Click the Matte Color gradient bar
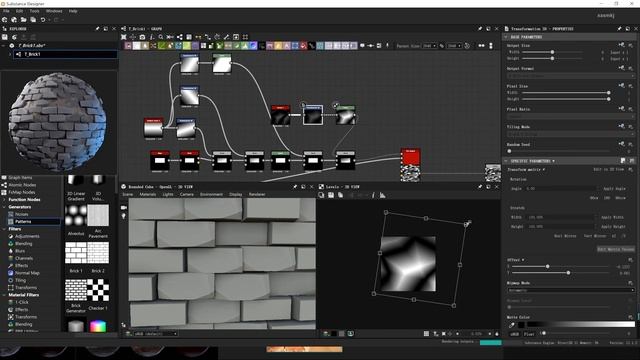 [581, 324]
